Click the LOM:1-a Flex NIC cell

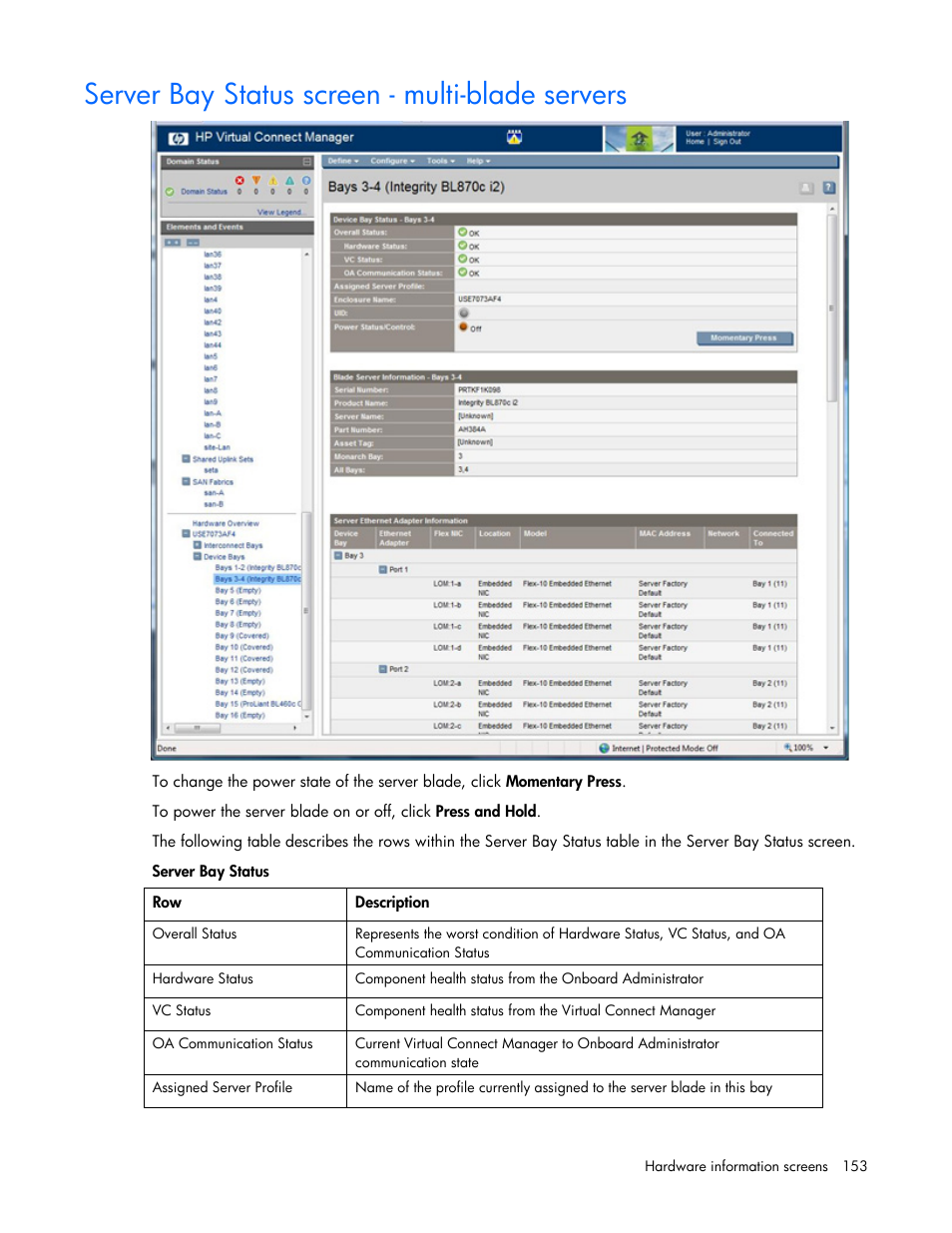(447, 584)
